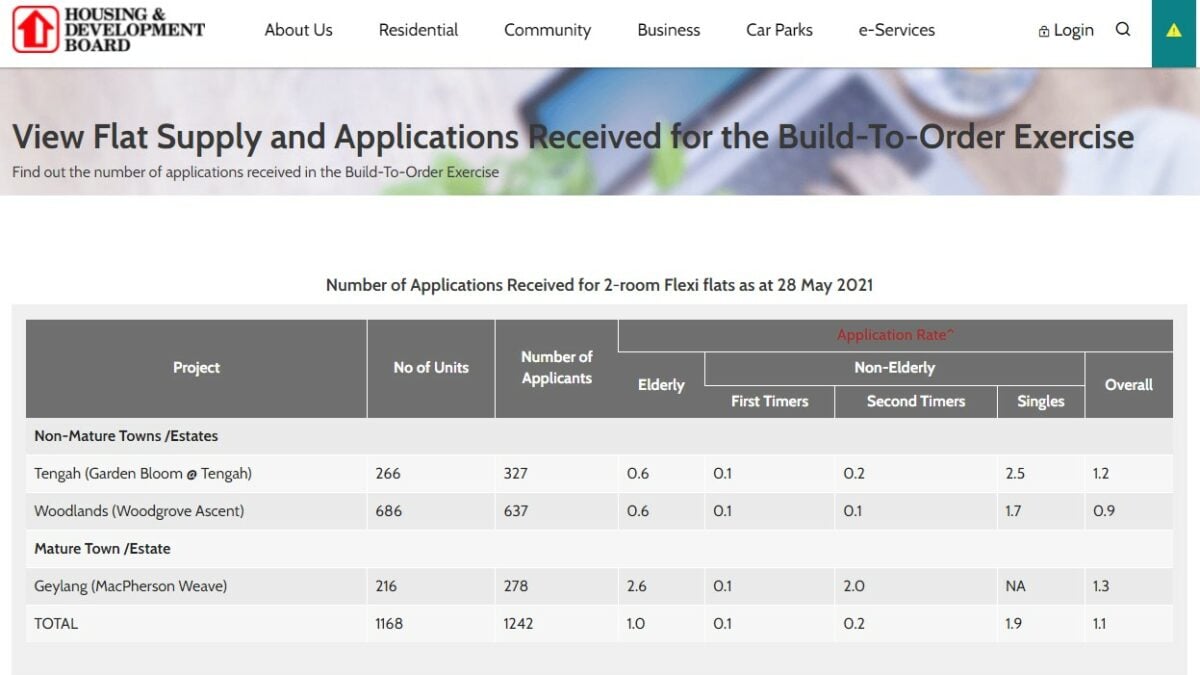This screenshot has height=675, width=1200.
Task: Click the Elderly column header
Action: [661, 385]
